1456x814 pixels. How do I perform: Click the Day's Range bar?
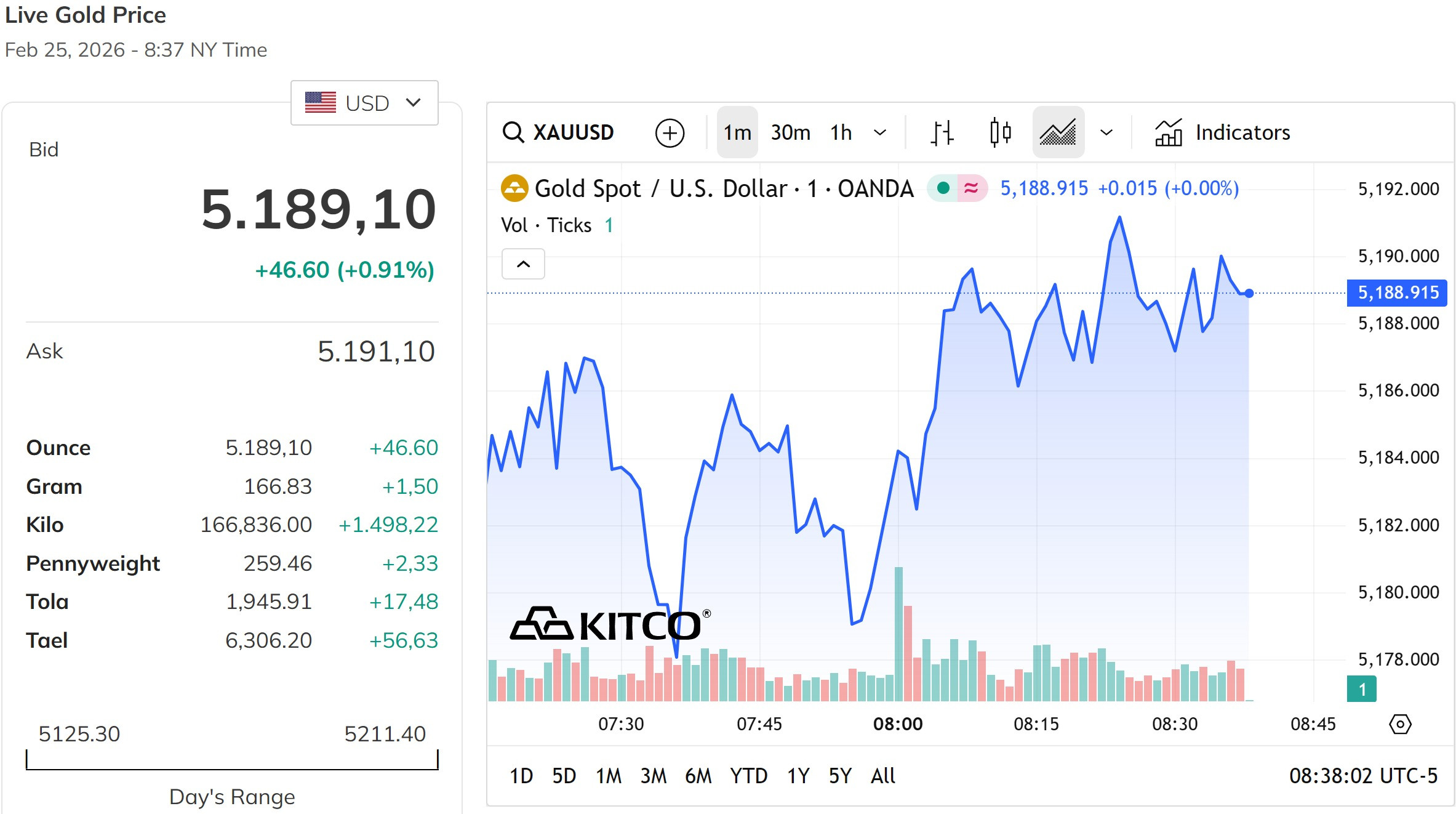[x=232, y=760]
